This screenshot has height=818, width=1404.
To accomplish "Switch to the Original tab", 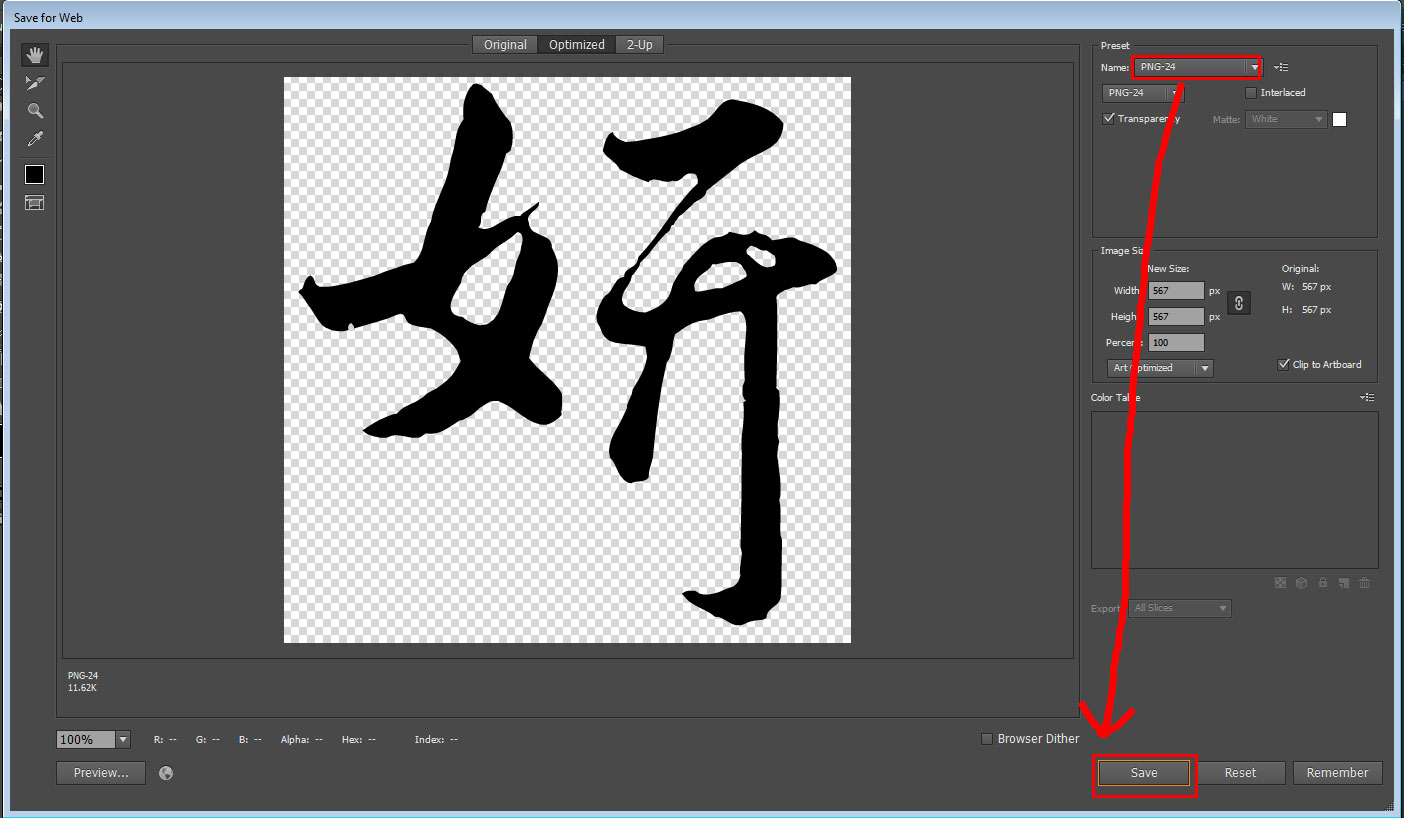I will (x=505, y=44).
